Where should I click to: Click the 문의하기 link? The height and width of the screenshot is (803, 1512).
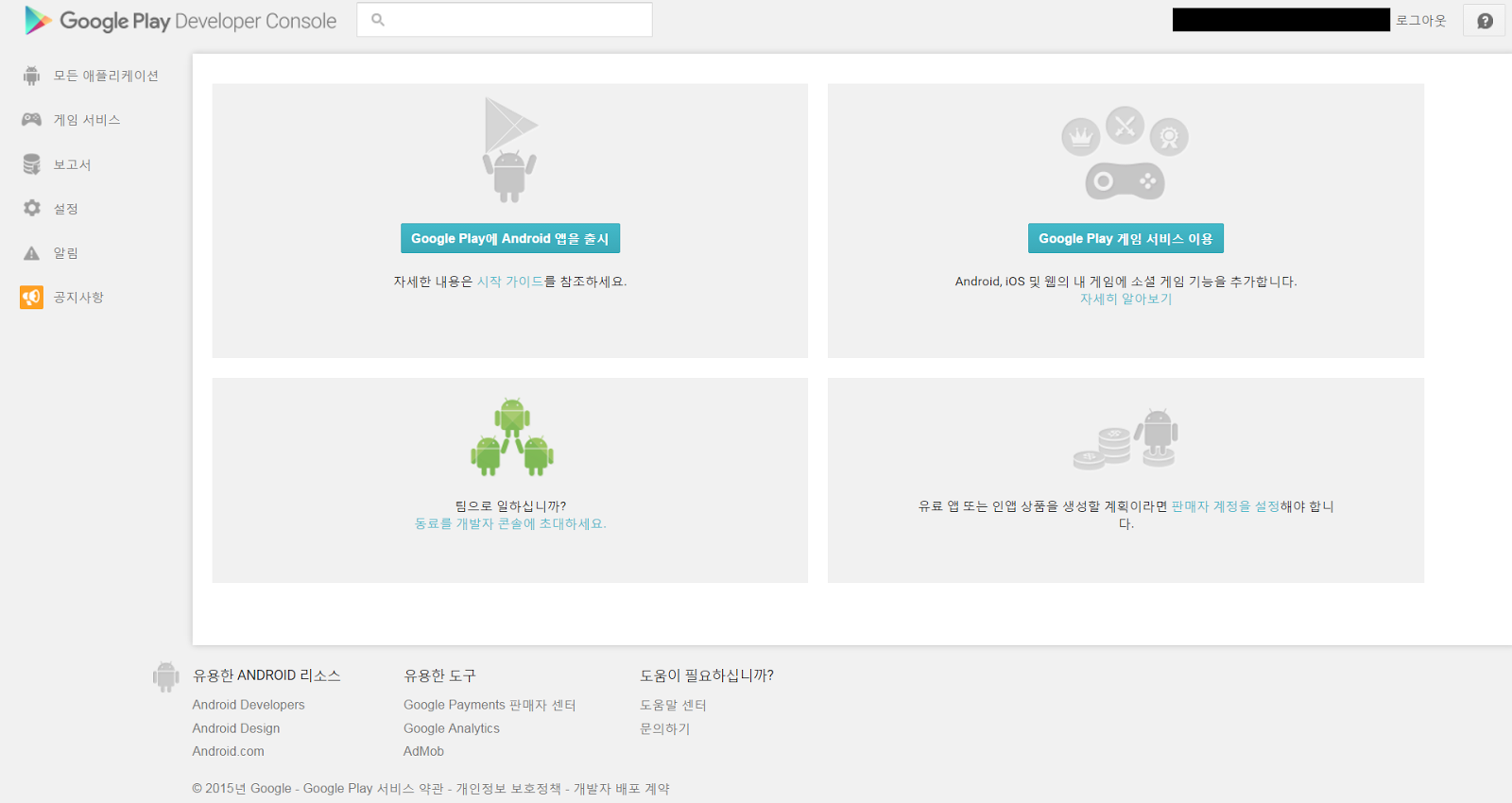[665, 728]
